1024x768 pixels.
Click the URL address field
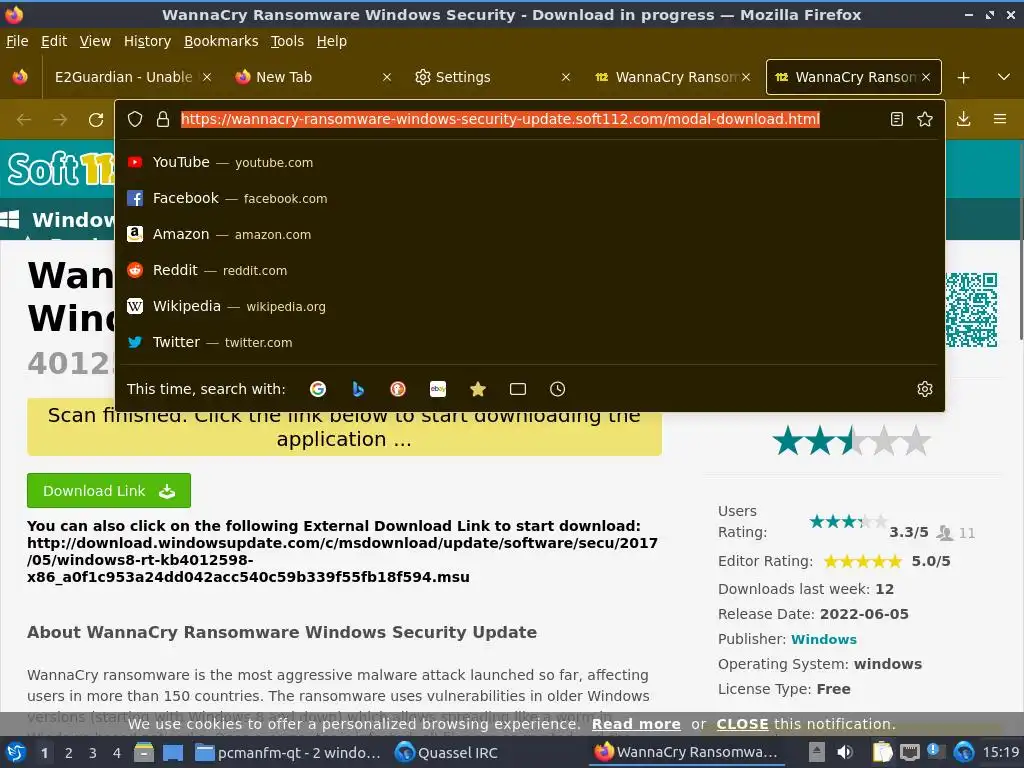pyautogui.click(x=500, y=119)
